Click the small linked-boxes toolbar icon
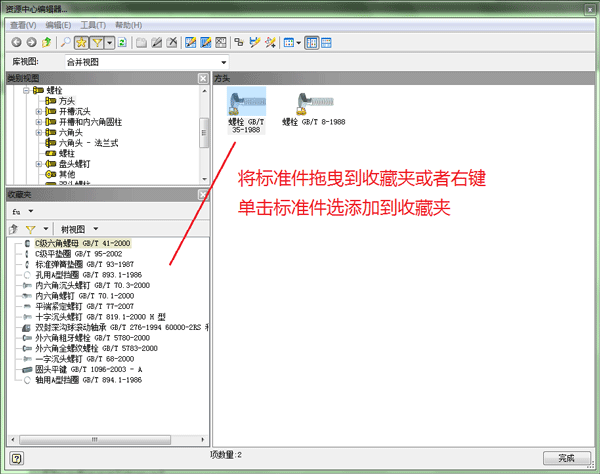This screenshot has height=474, width=600. pos(239,42)
